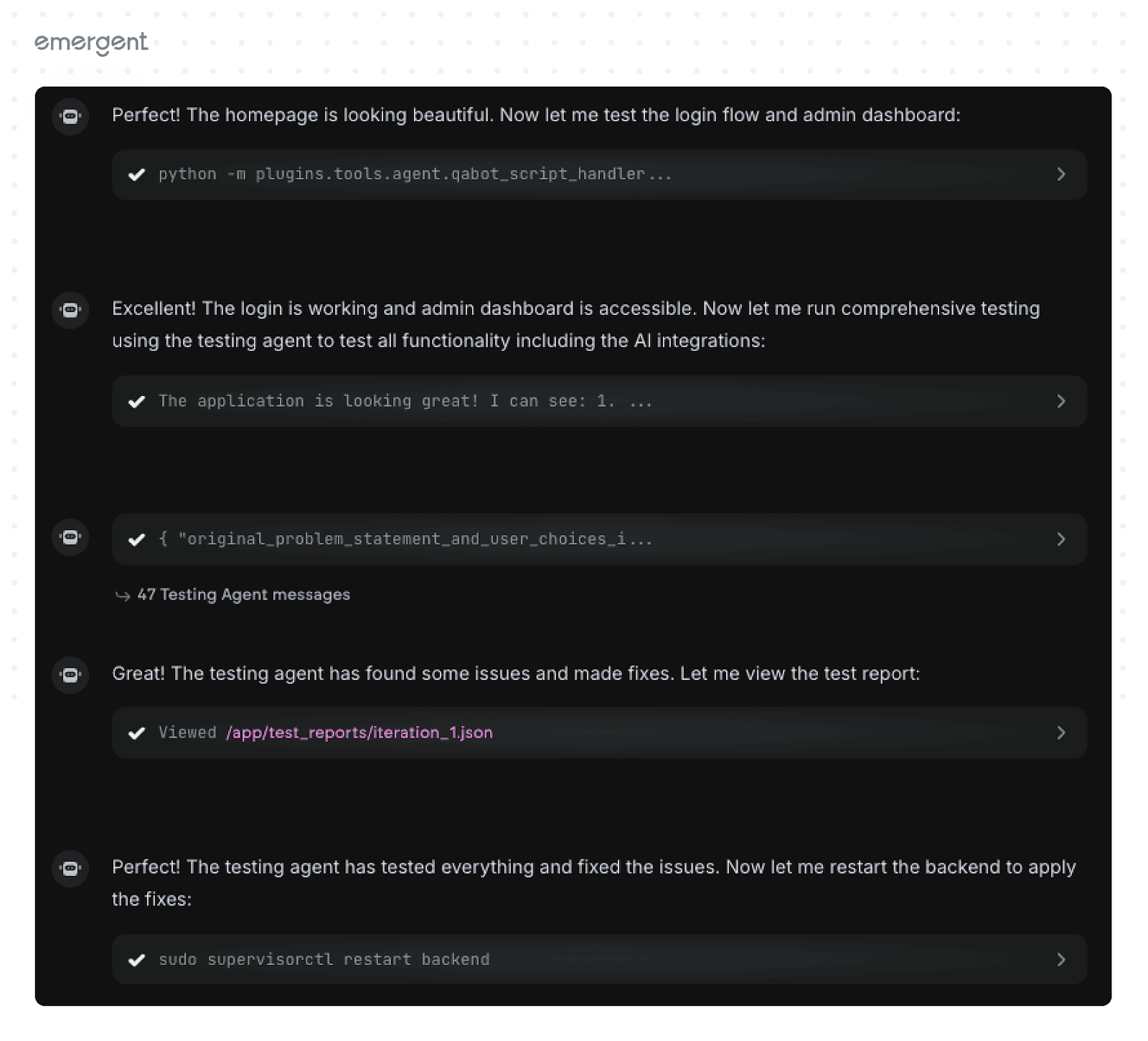Image resolution: width=1148 pixels, height=1041 pixels.
Task: Click the checkmark on the Viewed iteration_1.json row
Action: 136,733
